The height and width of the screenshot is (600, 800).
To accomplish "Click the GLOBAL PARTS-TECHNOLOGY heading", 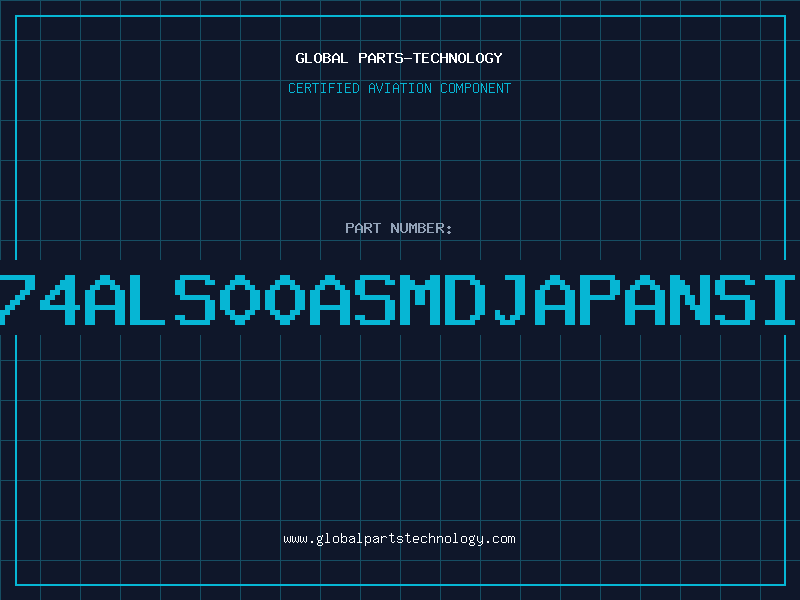I will click(x=399, y=58).
